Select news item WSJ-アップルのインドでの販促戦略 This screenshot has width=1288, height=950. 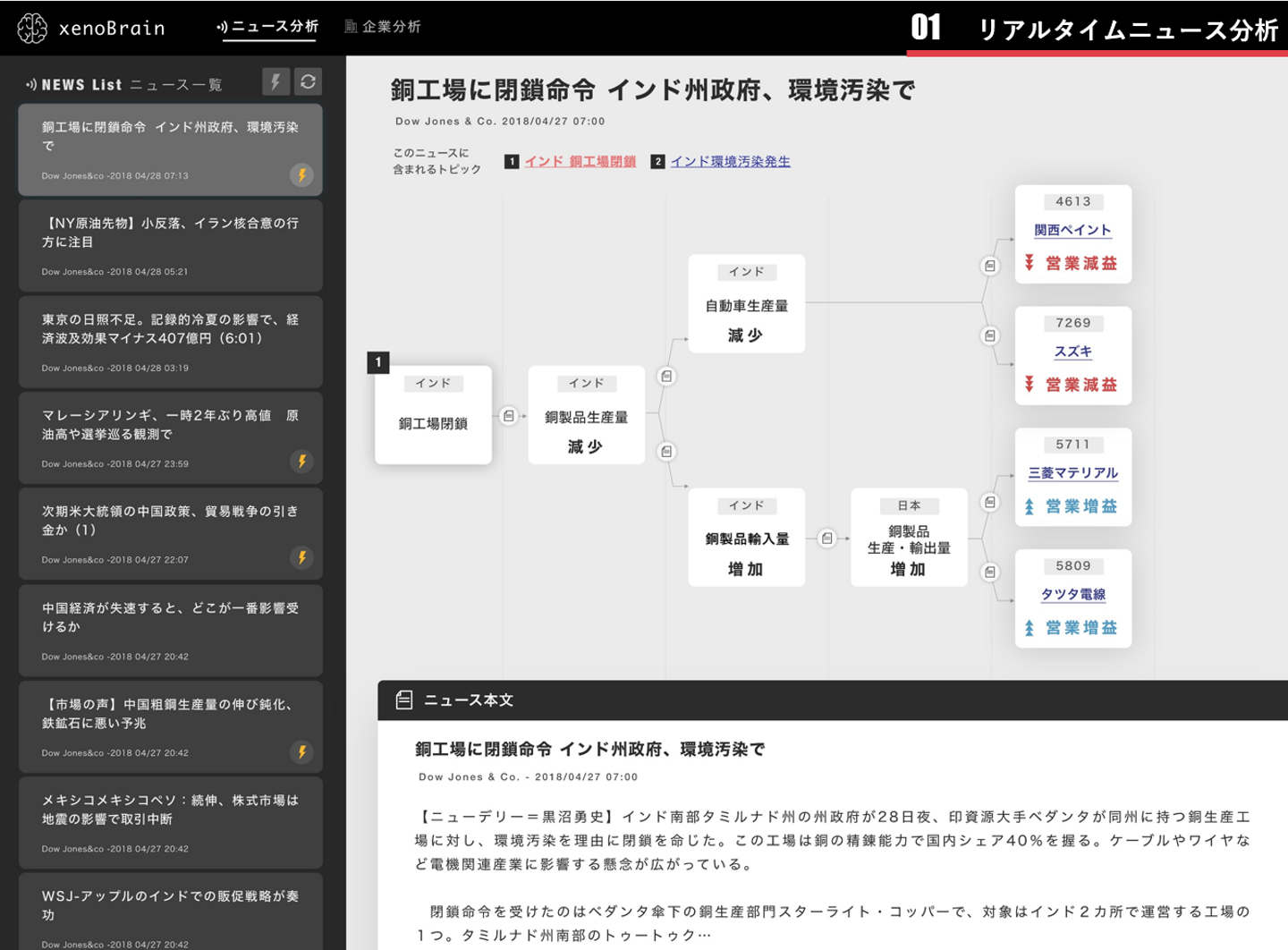(170, 912)
